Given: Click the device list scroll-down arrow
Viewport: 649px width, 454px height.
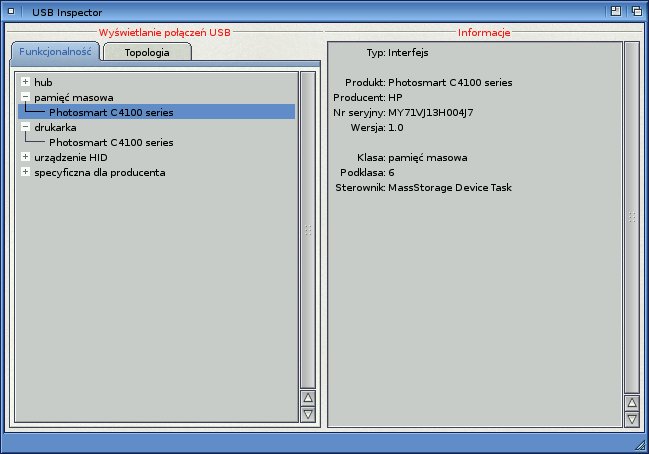Looking at the screenshot, I should pyautogui.click(x=308, y=414).
